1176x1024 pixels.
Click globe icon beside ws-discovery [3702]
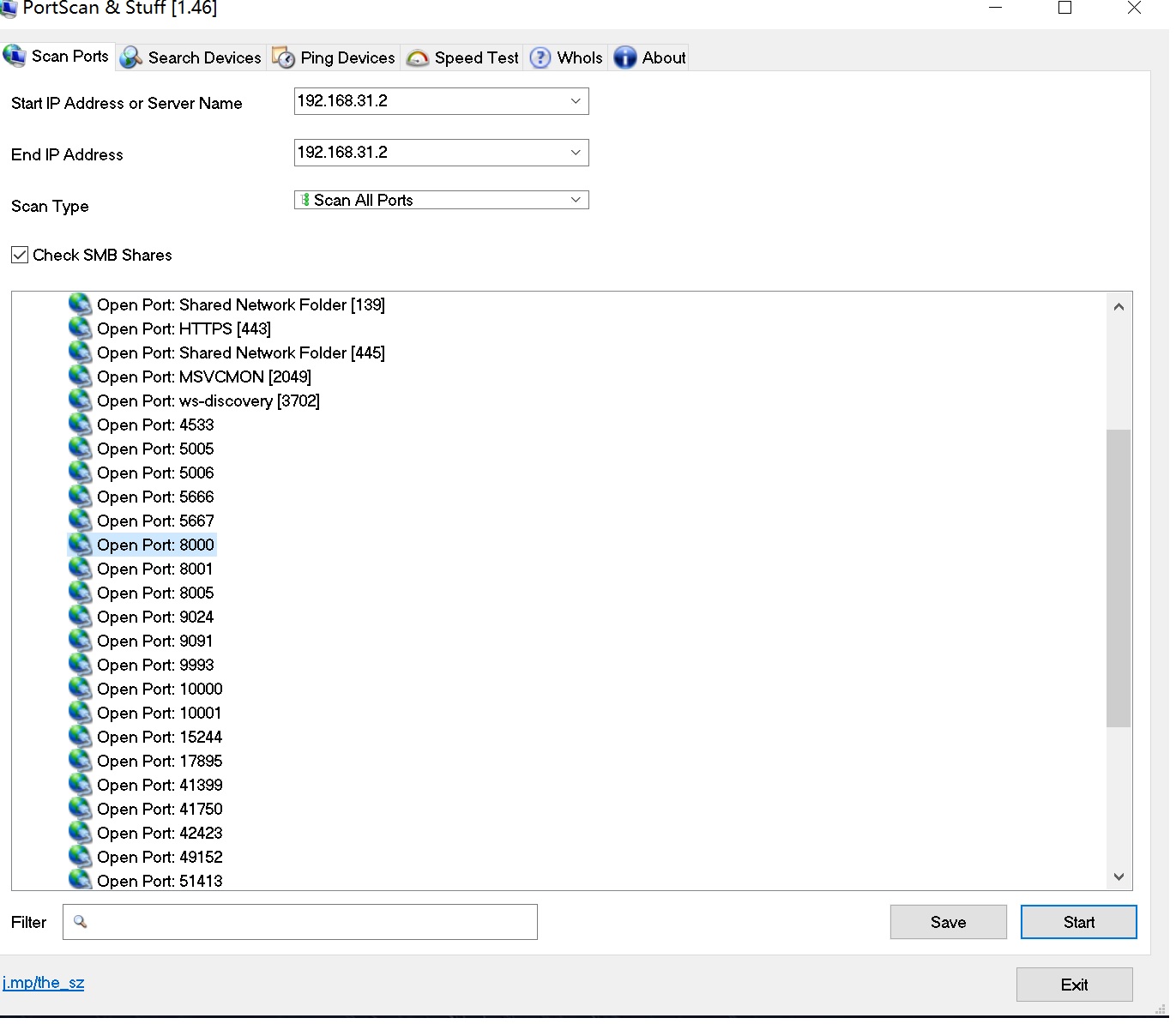tap(81, 401)
